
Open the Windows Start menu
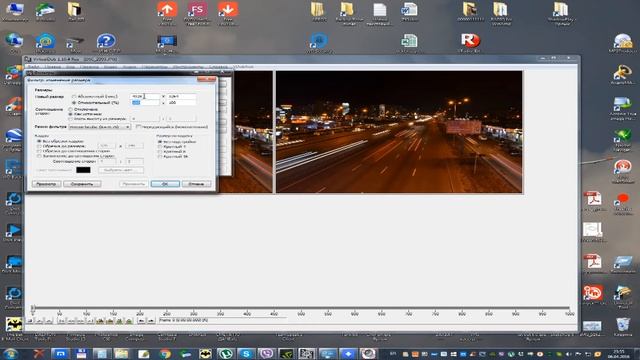coord(10,353)
